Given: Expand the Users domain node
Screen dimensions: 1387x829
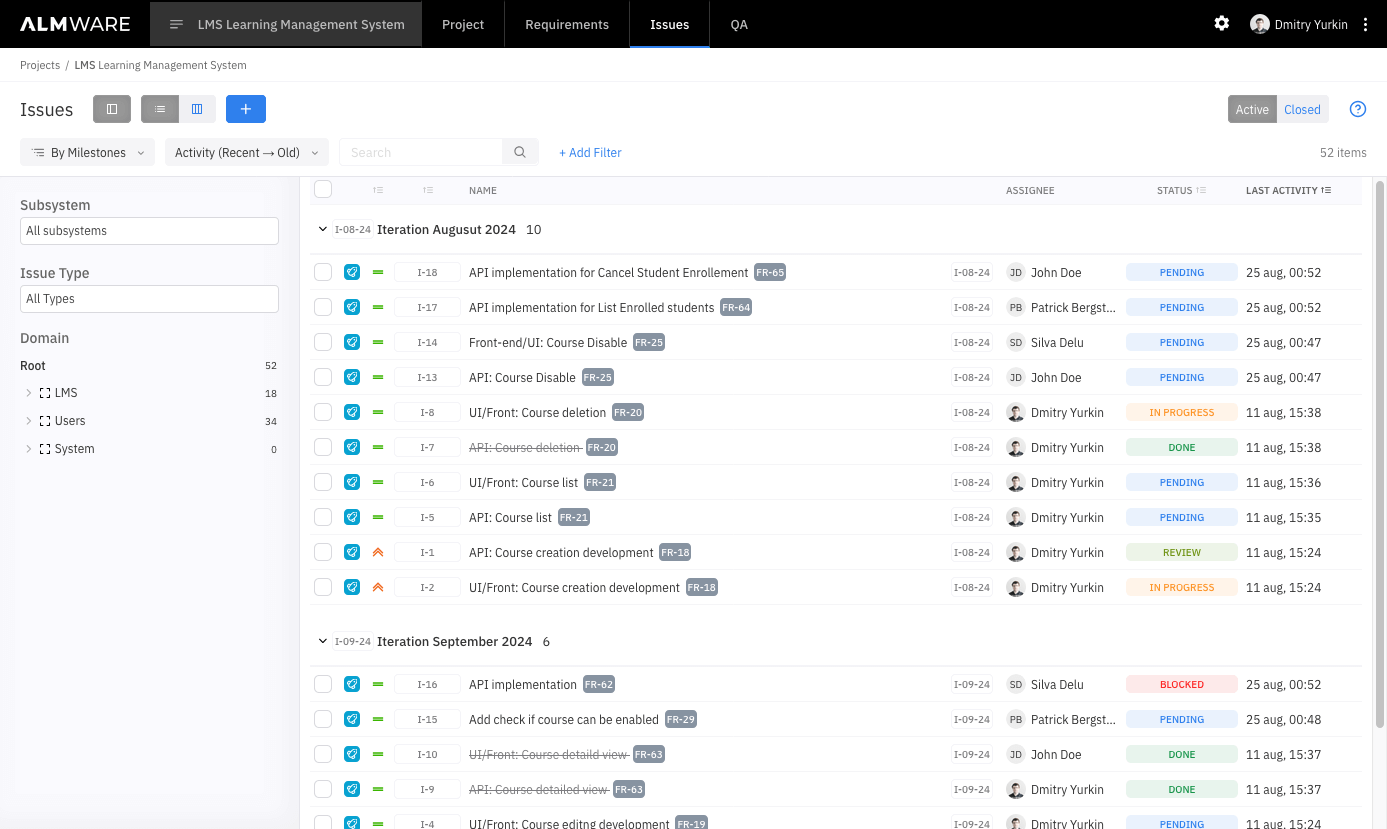Looking at the screenshot, I should 28,421.
